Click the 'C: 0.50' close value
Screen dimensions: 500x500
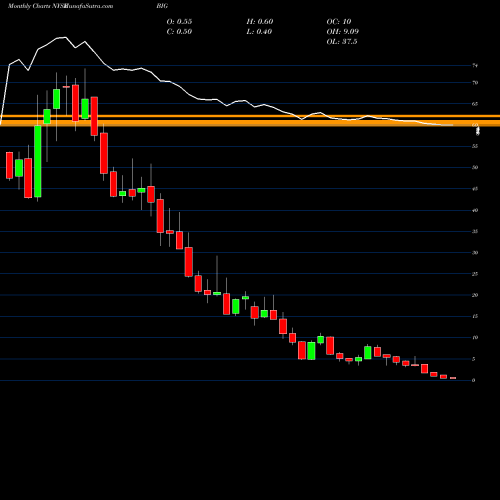(179, 32)
